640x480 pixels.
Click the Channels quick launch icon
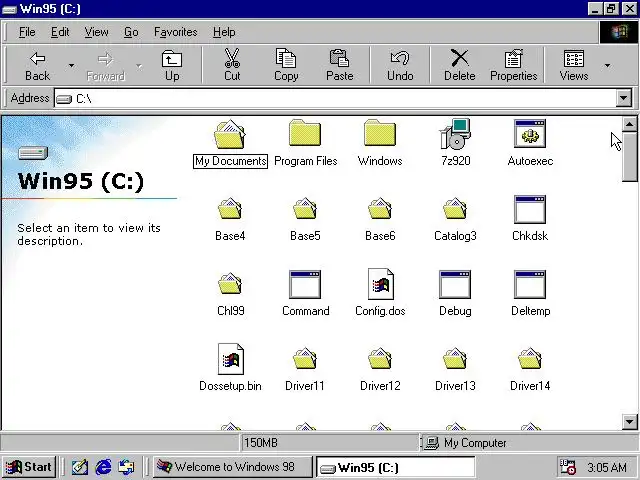[126, 467]
